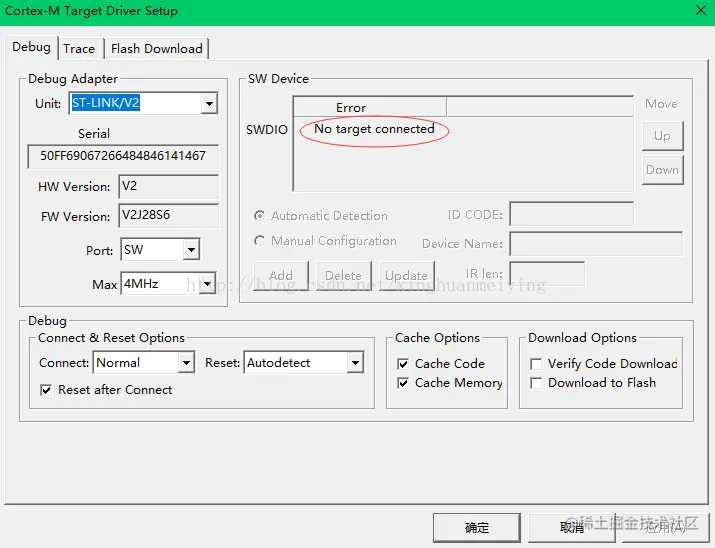
Task: Toggle Reset after Connect checkbox
Action: [x=46, y=390]
